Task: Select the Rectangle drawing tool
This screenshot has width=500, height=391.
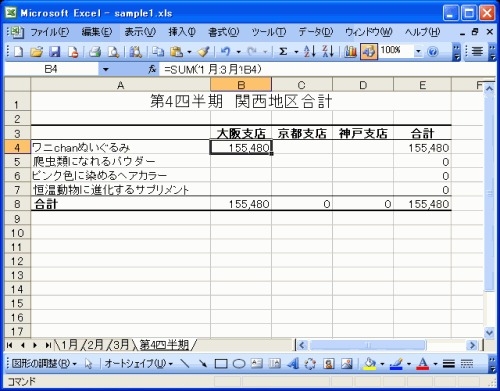Action: coord(221,364)
